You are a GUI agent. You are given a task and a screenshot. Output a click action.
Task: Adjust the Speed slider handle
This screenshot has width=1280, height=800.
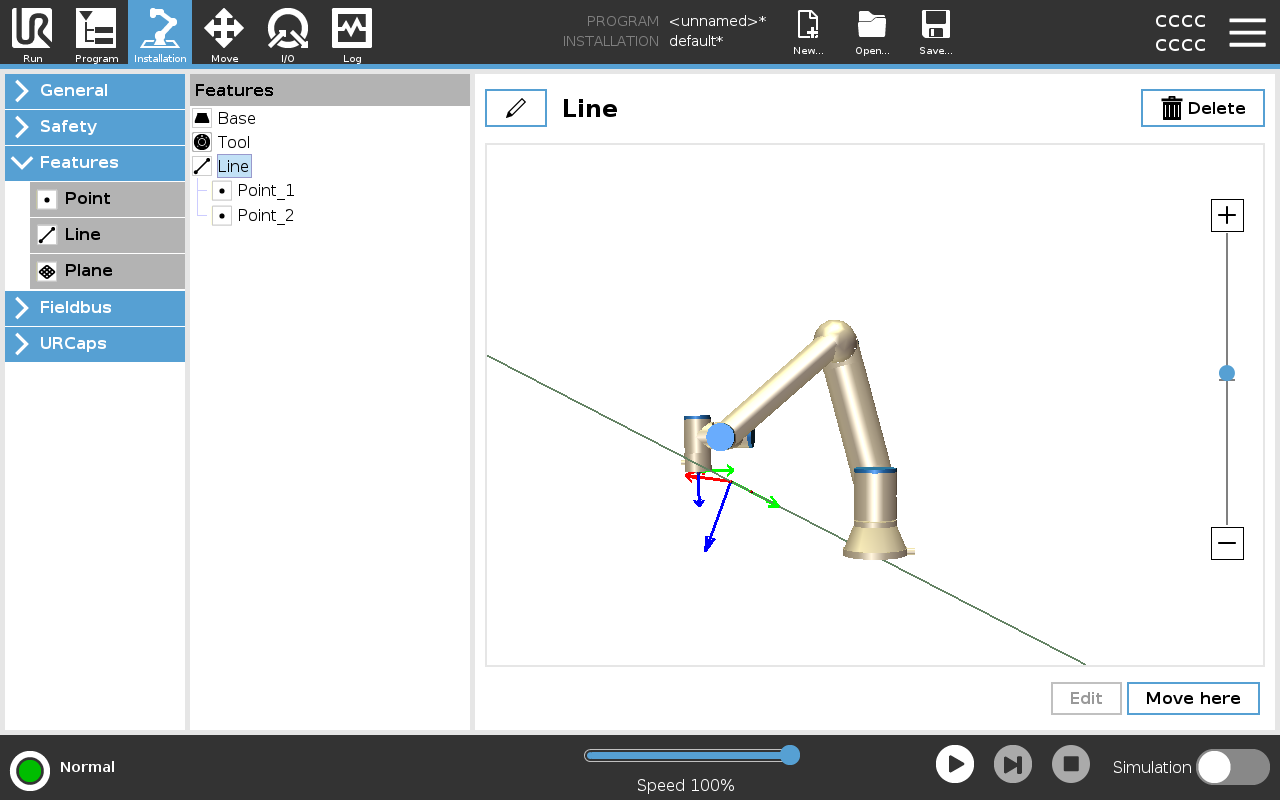789,755
